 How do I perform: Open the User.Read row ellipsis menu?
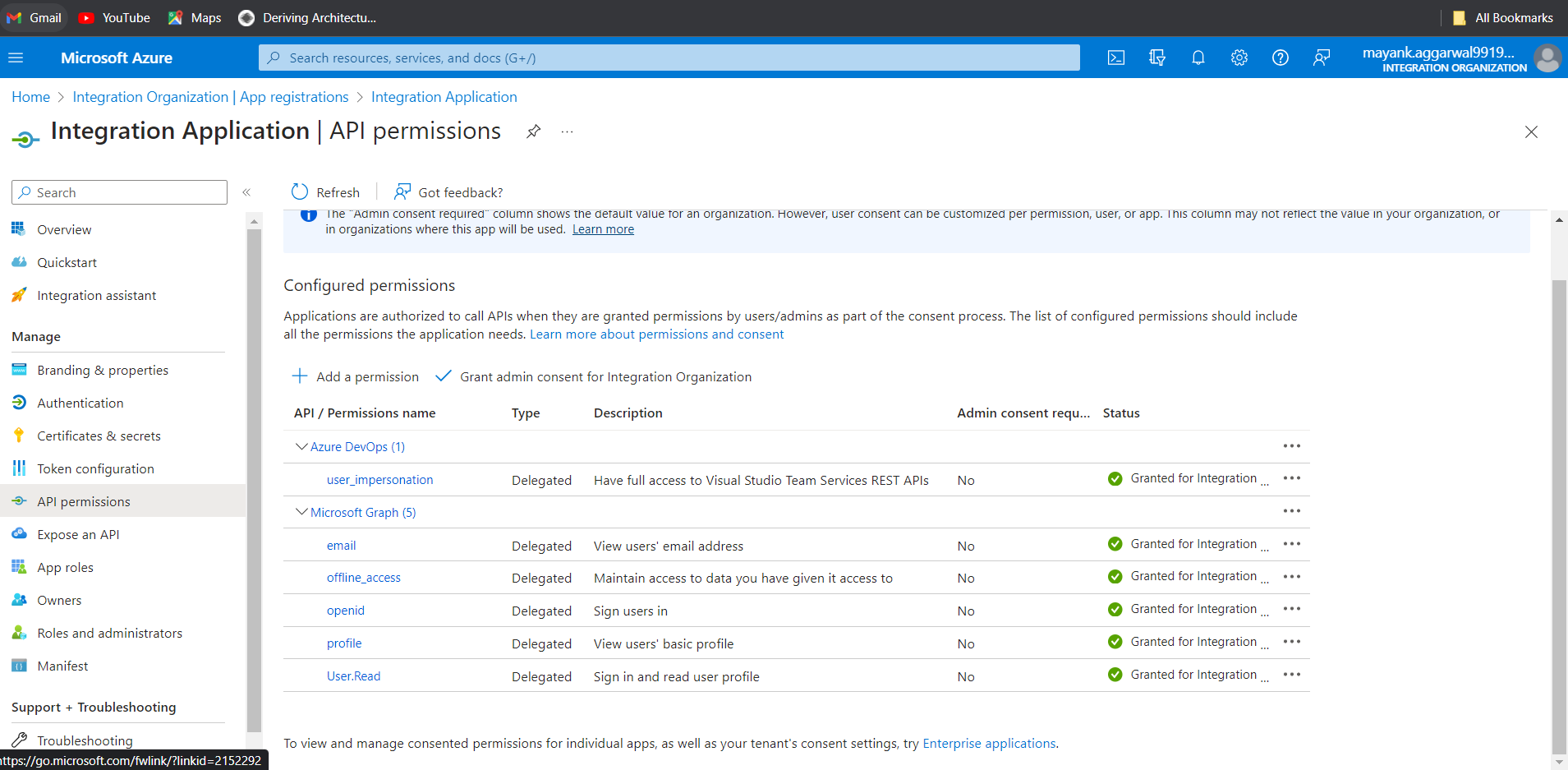(1292, 675)
